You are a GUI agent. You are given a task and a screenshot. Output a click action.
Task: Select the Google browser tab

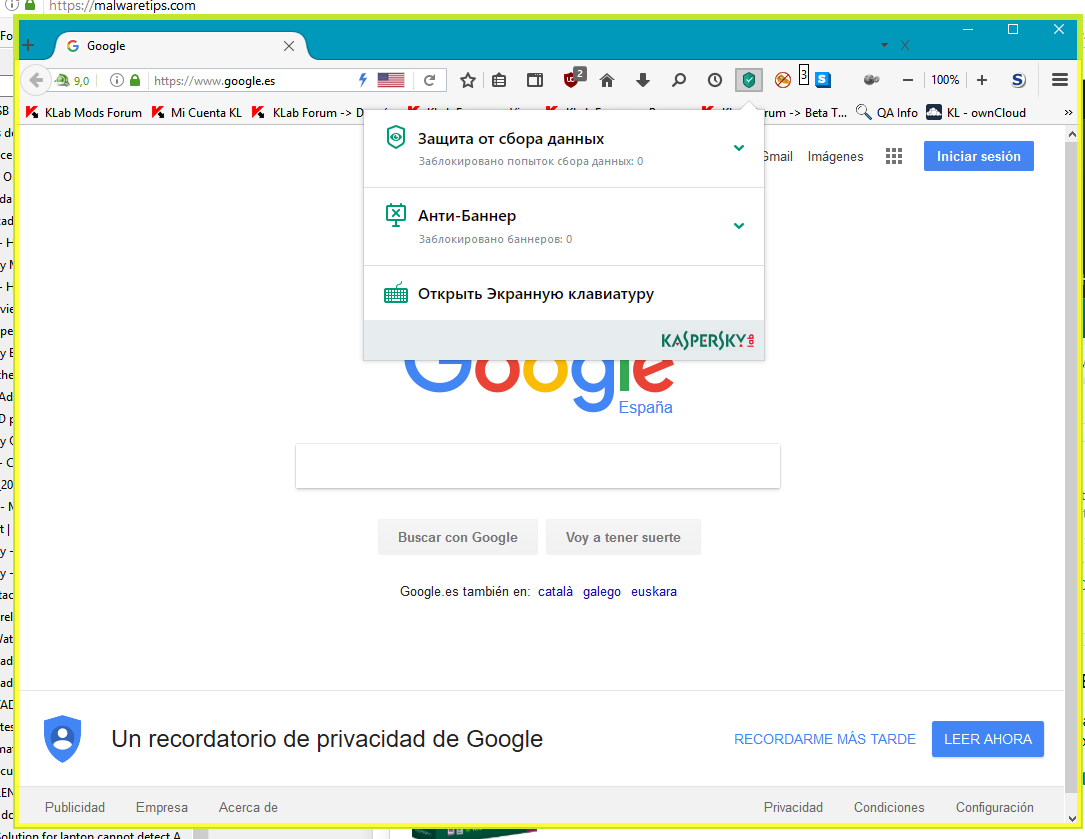180,46
